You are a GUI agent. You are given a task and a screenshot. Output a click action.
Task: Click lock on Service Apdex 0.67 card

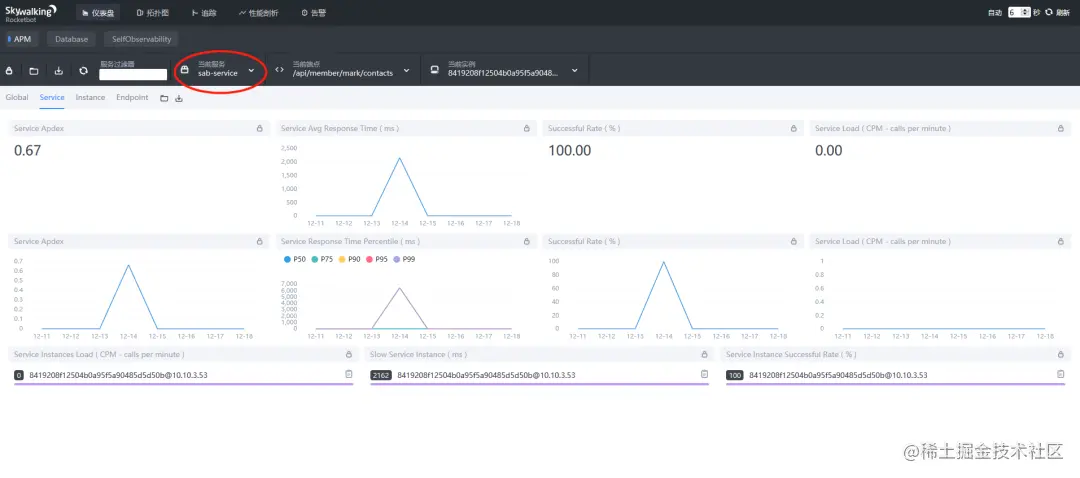point(260,128)
